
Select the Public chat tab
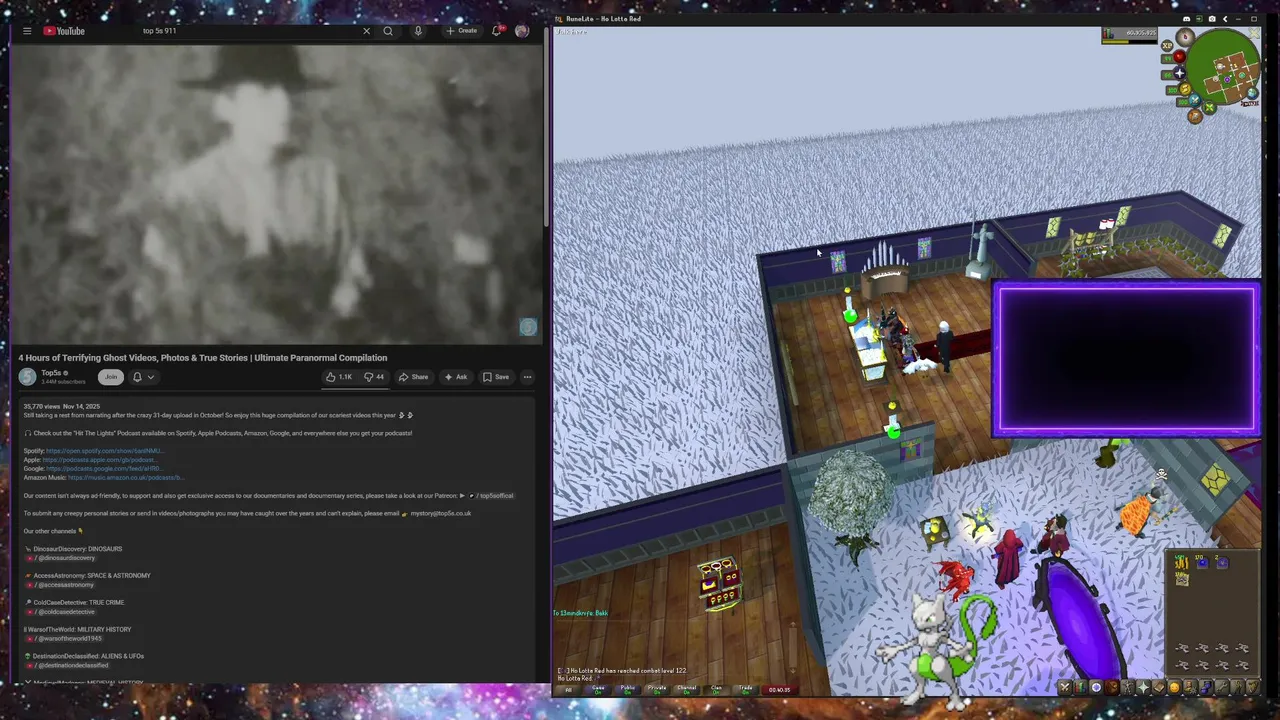tap(628, 689)
